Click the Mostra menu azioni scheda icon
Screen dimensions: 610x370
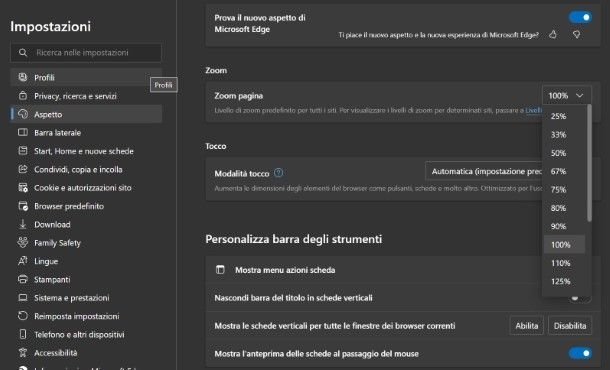tap(220, 270)
